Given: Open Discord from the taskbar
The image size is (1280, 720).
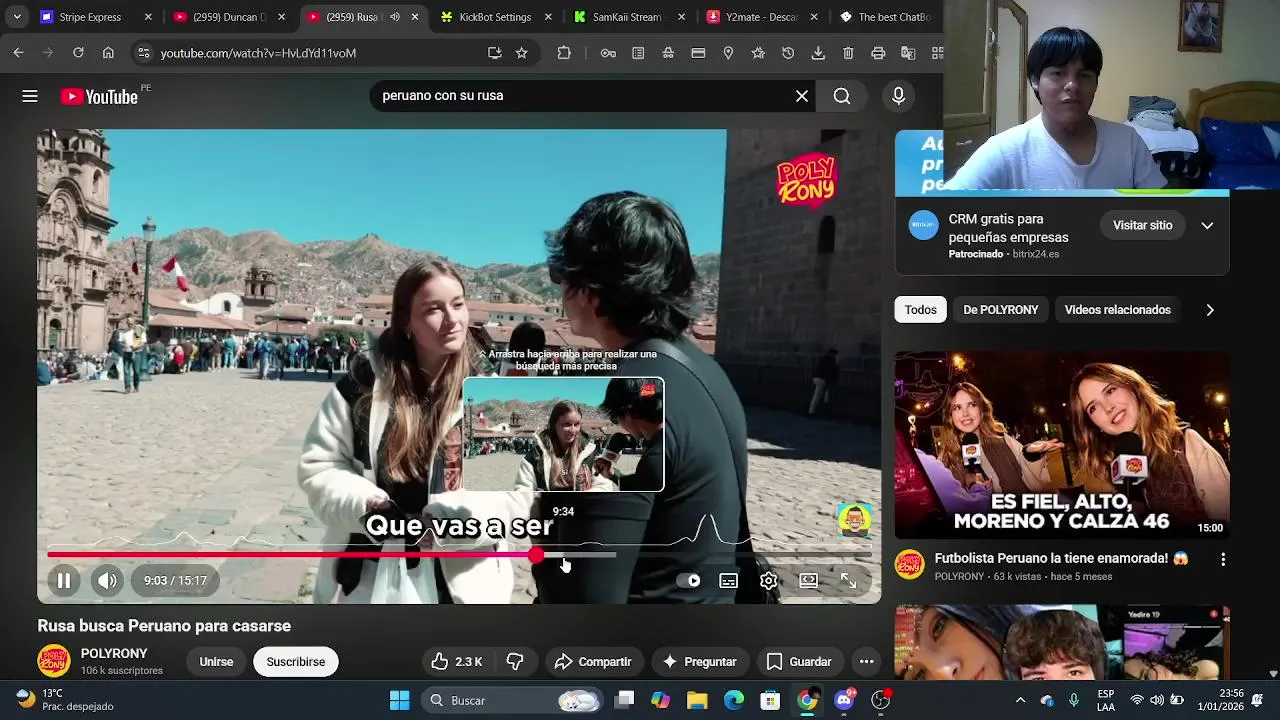Looking at the screenshot, I should point(844,700).
